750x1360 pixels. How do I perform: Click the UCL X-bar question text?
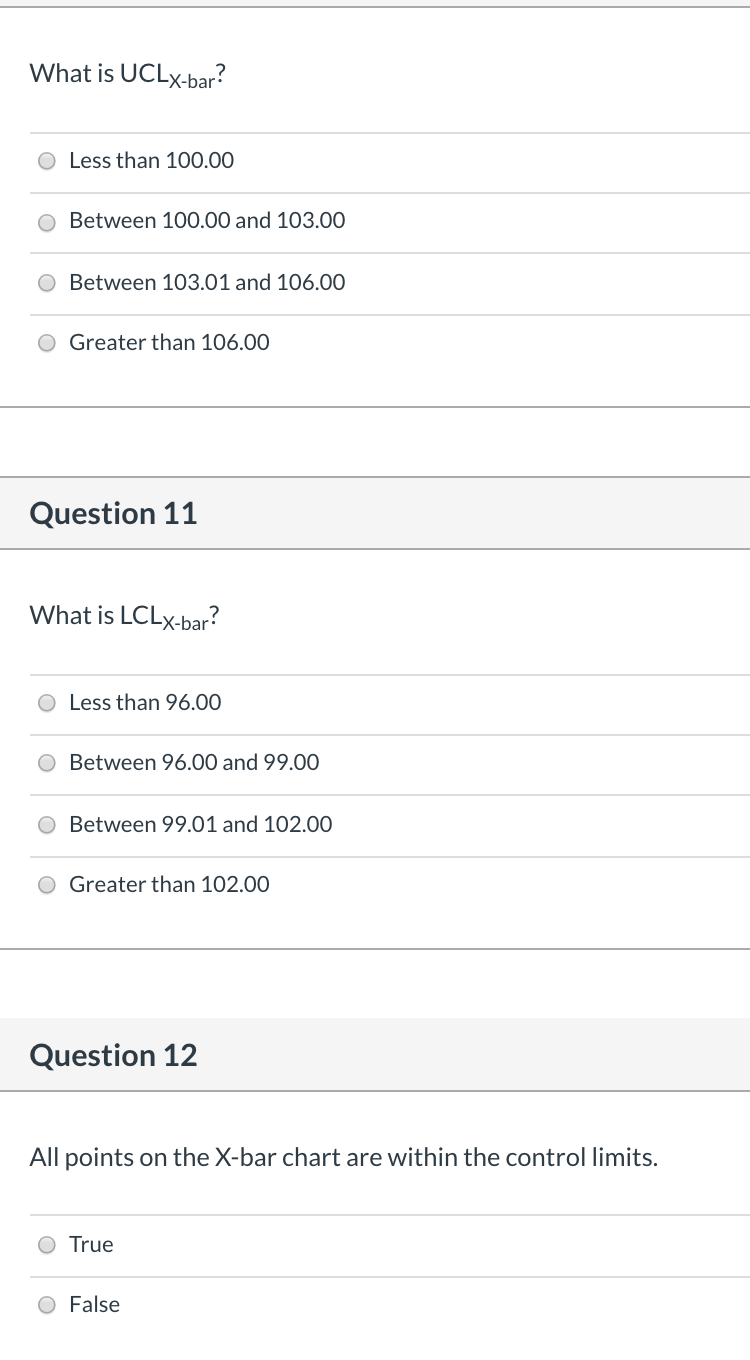pyautogui.click(x=125, y=73)
